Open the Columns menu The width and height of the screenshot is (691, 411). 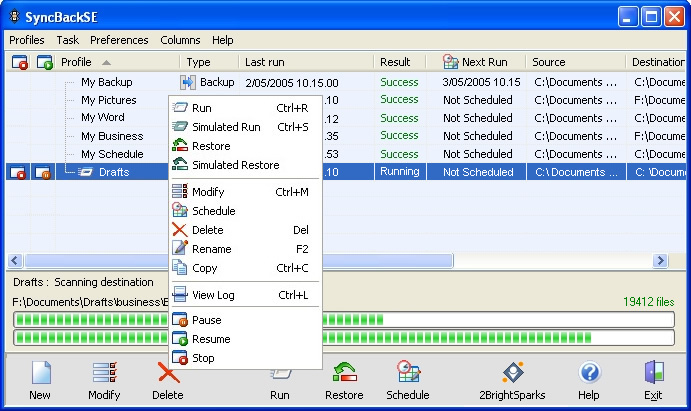tap(180, 40)
